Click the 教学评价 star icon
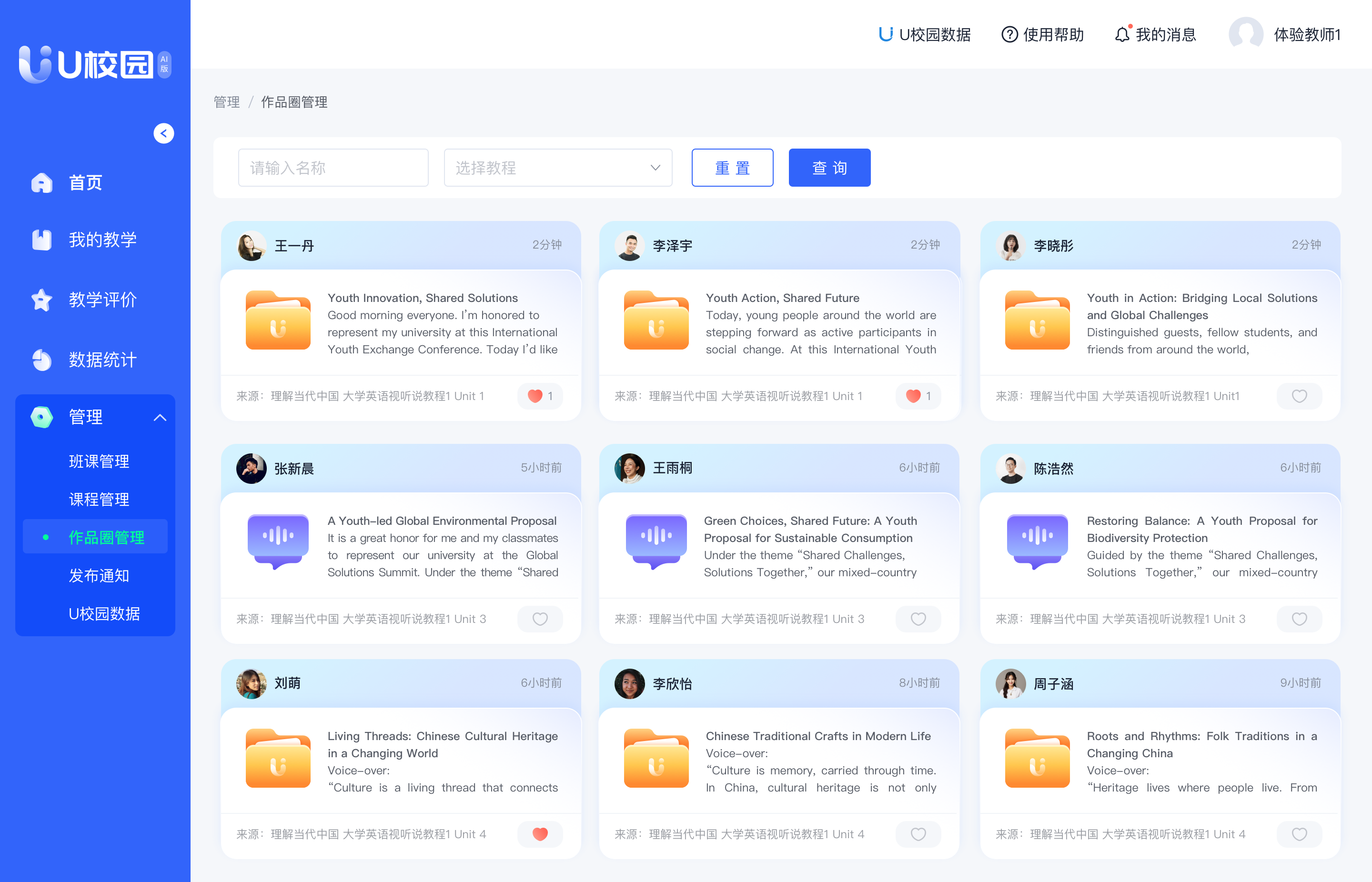1372x882 pixels. tap(42, 300)
